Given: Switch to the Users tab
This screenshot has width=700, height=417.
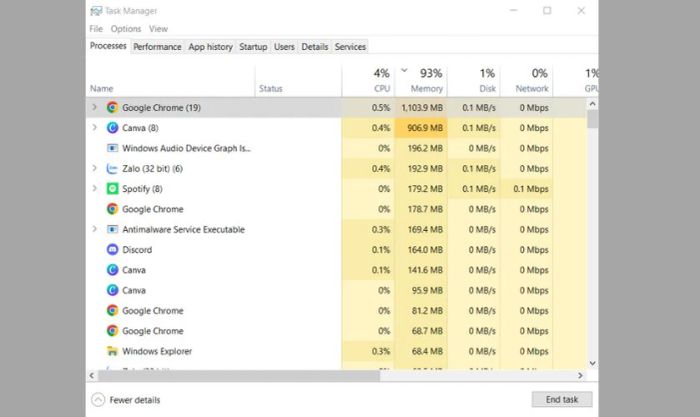Looking at the screenshot, I should click(284, 47).
